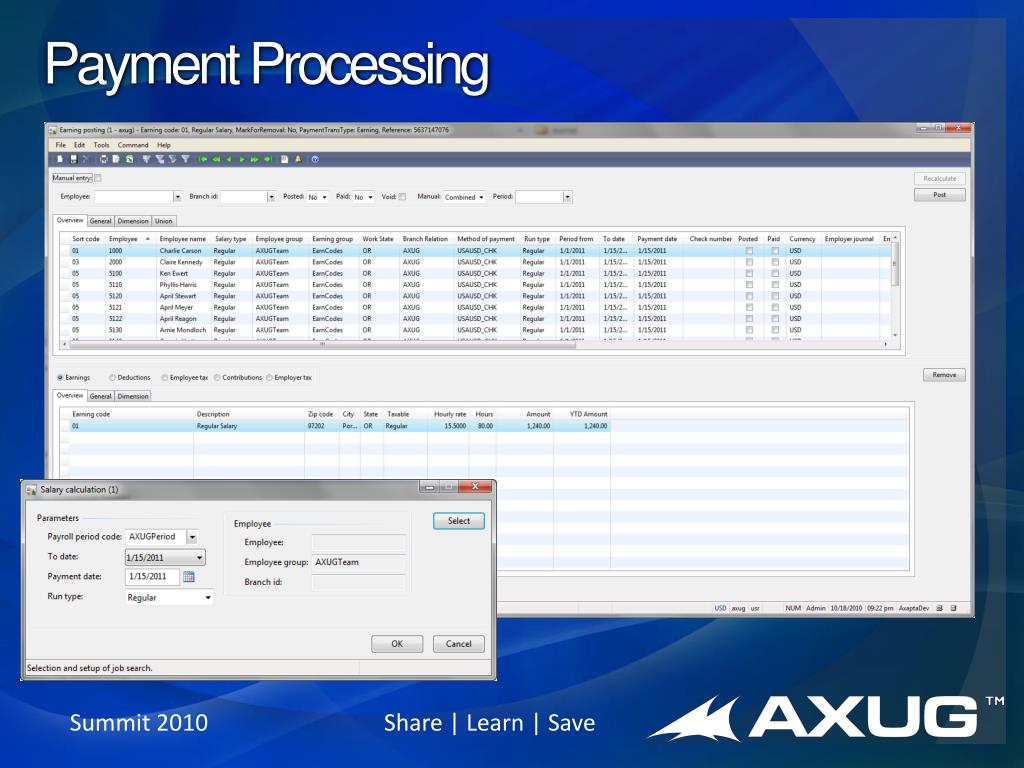Select the Employer tax radio button
Screen dimensions: 1024x768
point(269,377)
